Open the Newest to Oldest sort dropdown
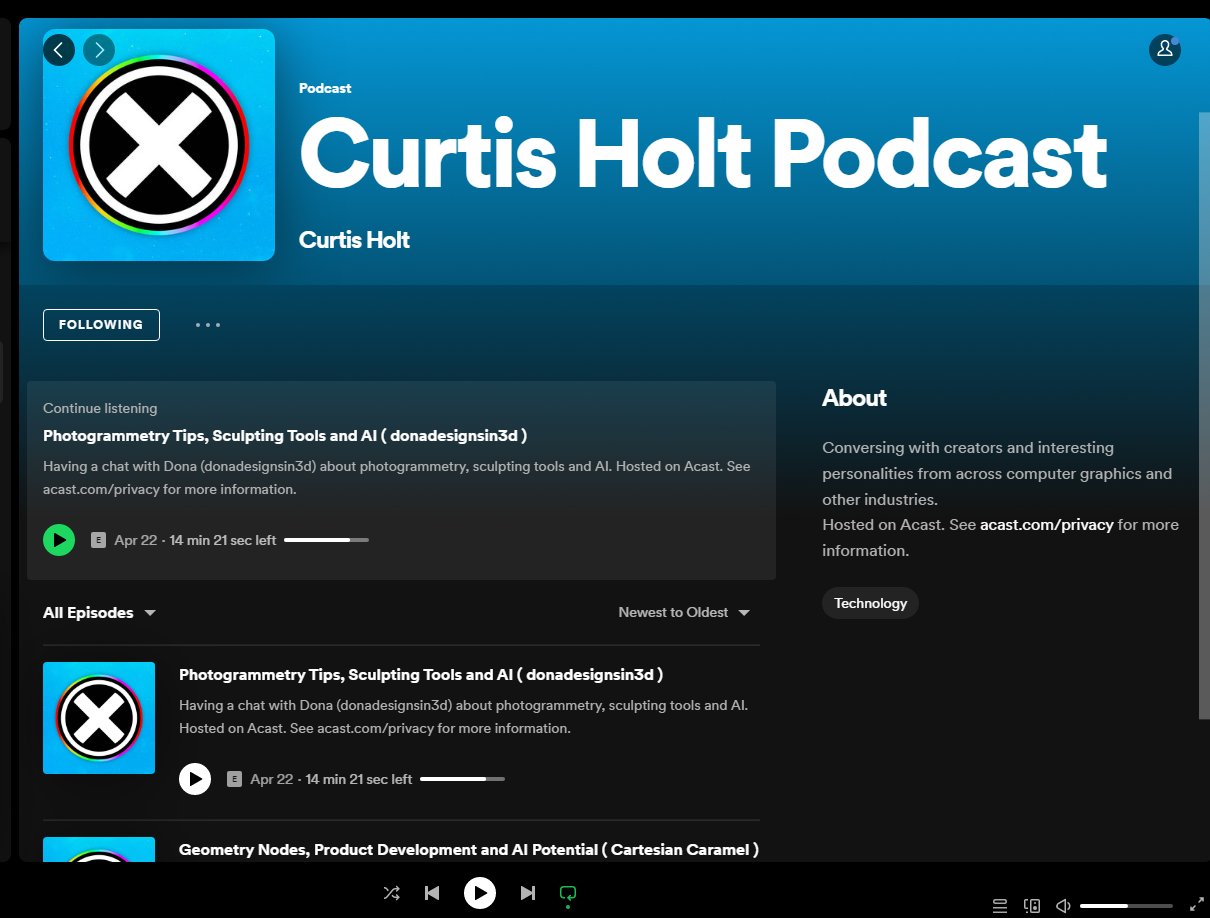 684,612
